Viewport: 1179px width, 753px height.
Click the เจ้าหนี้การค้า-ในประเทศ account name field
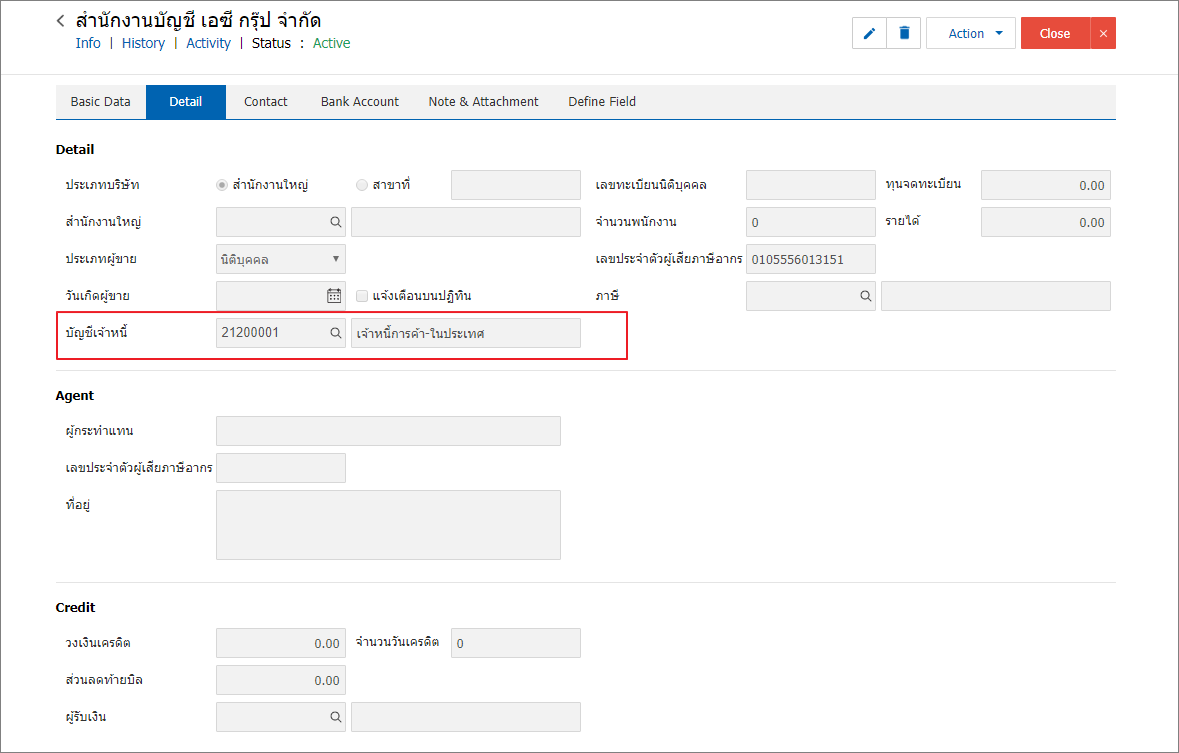tap(466, 332)
